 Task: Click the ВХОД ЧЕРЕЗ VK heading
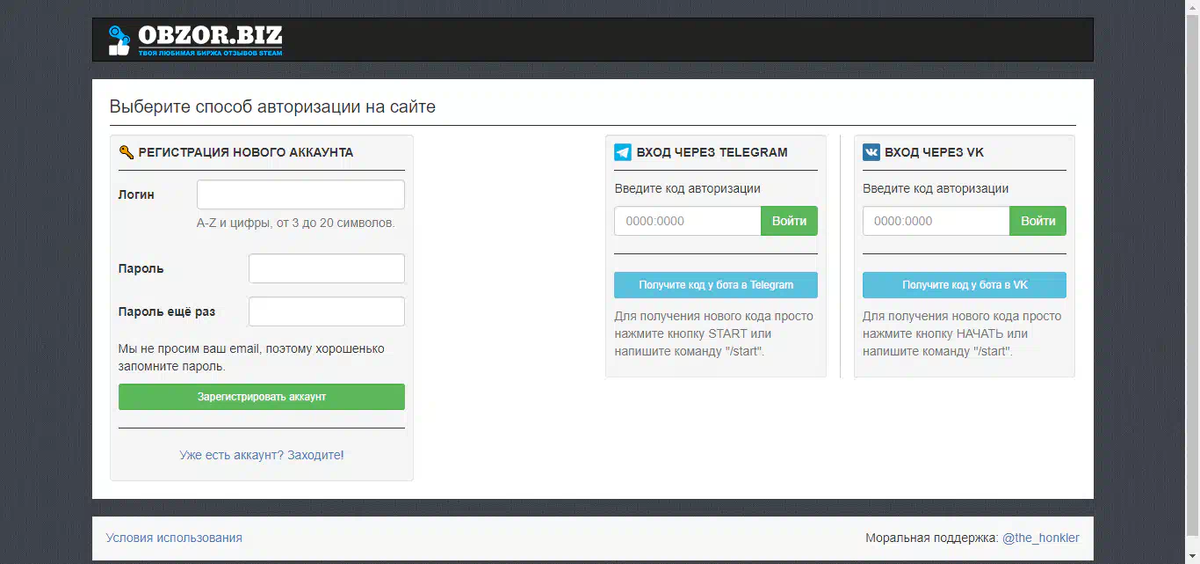[934, 153]
